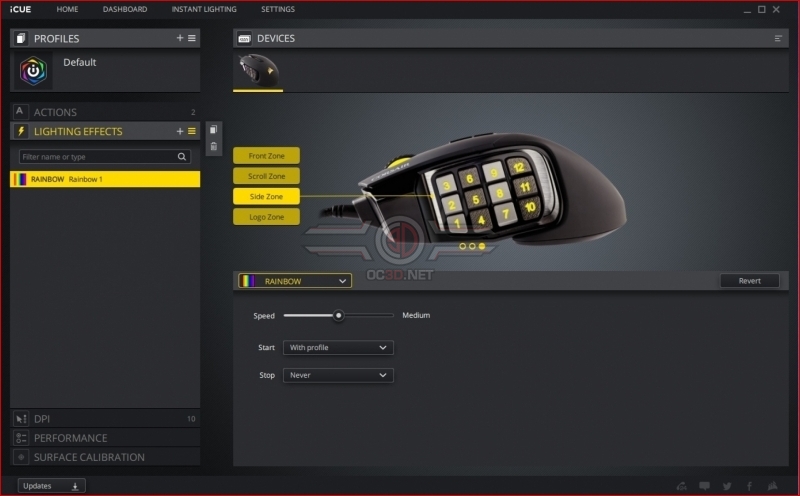This screenshot has height=496, width=800.
Task: Click the Surface Calibration section icon
Action: click(21, 457)
